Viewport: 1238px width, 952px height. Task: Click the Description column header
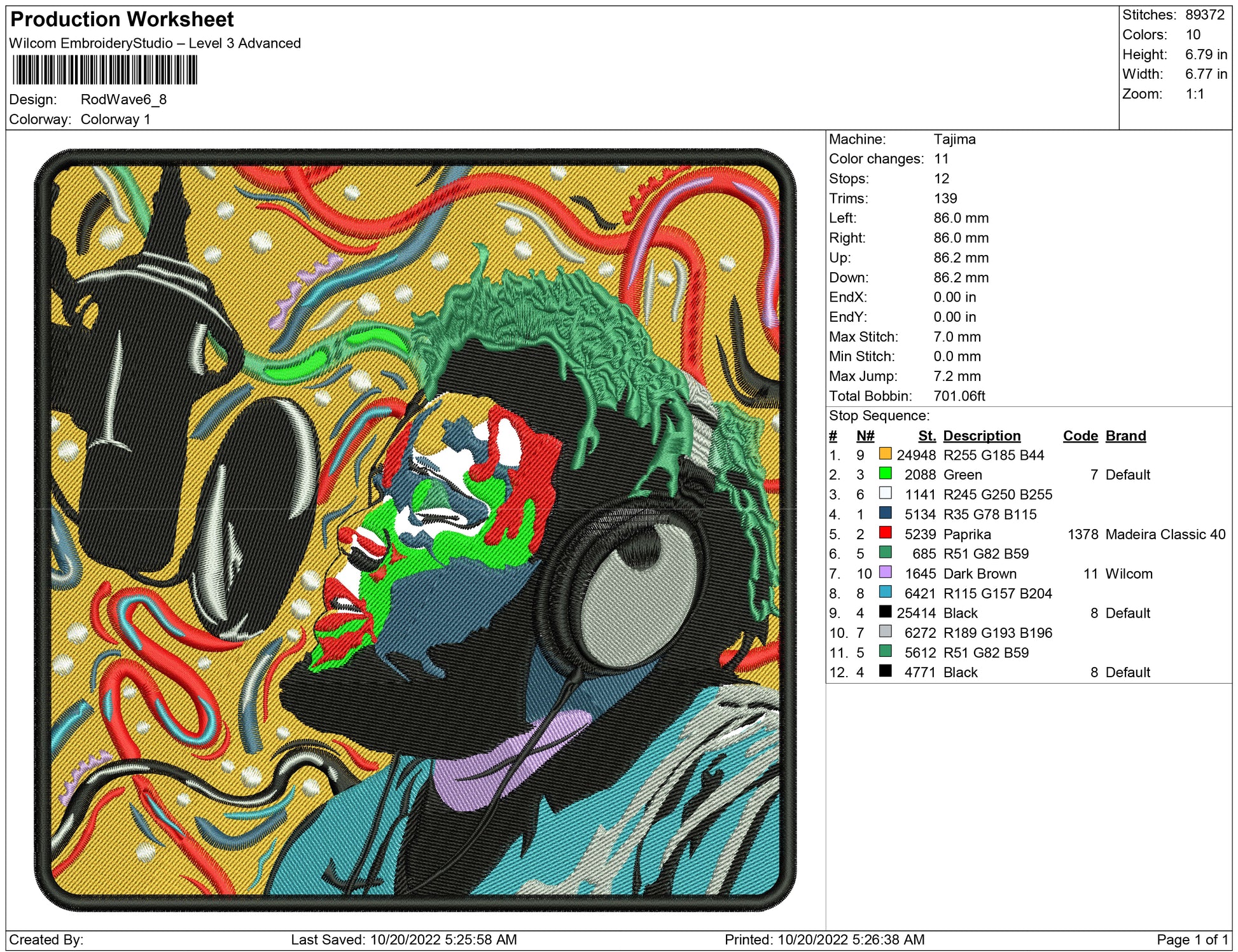[x=981, y=436]
